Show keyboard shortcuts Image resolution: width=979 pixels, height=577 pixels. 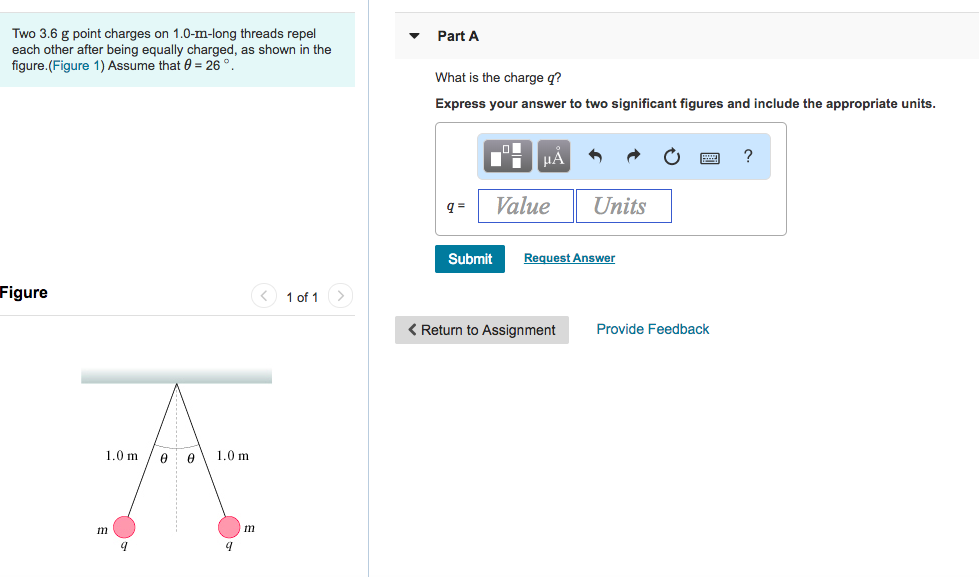click(x=710, y=157)
